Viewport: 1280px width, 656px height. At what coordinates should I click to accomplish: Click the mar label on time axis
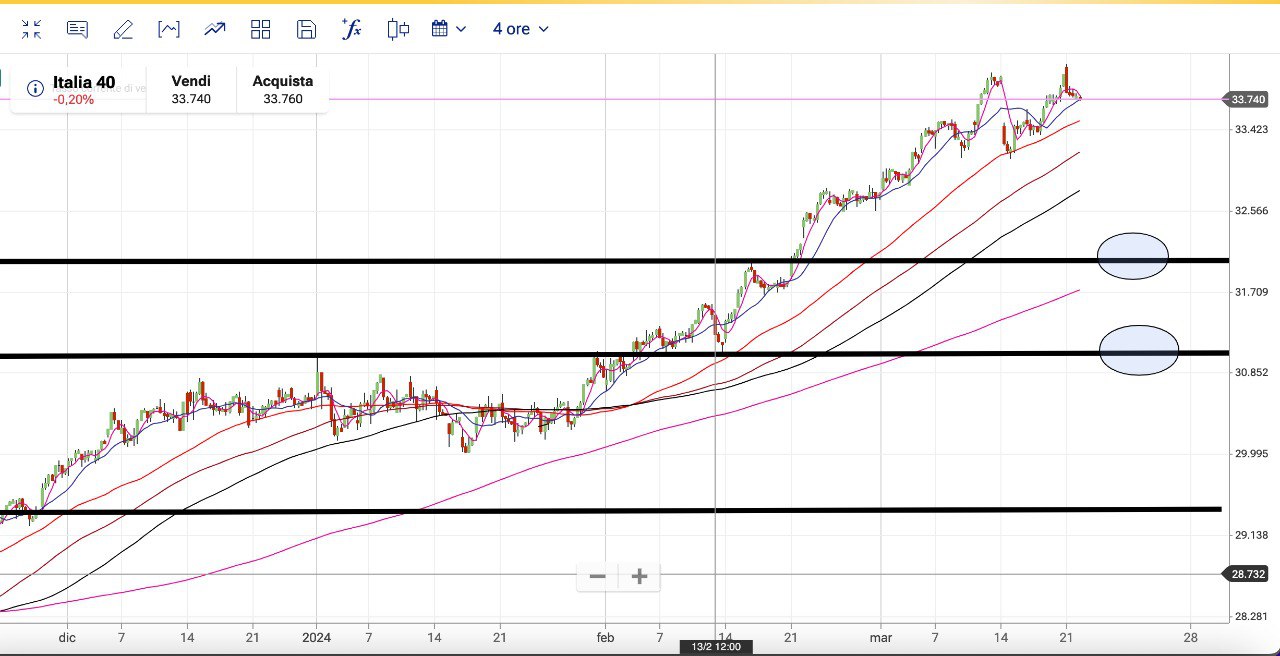coord(880,637)
